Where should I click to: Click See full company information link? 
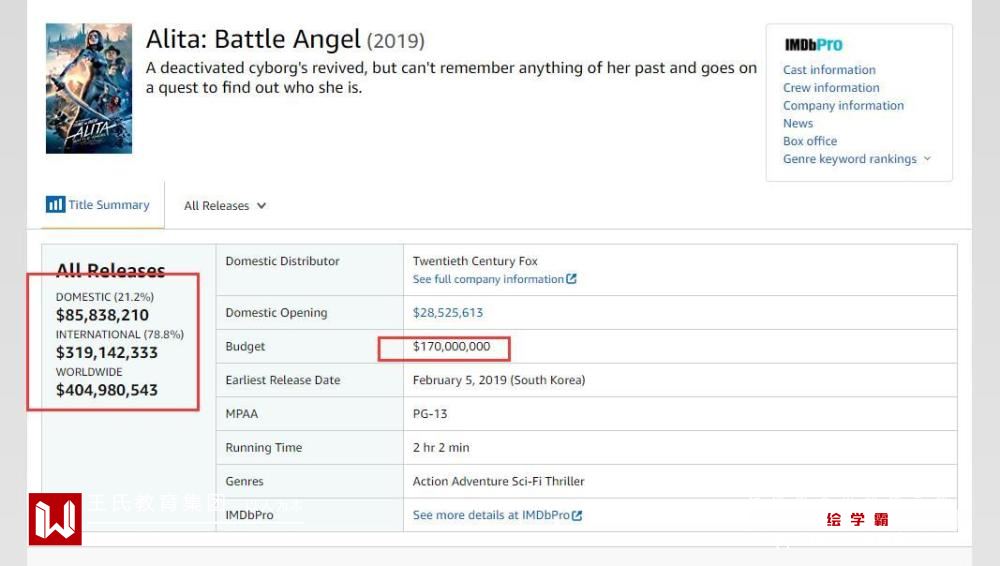[488, 279]
